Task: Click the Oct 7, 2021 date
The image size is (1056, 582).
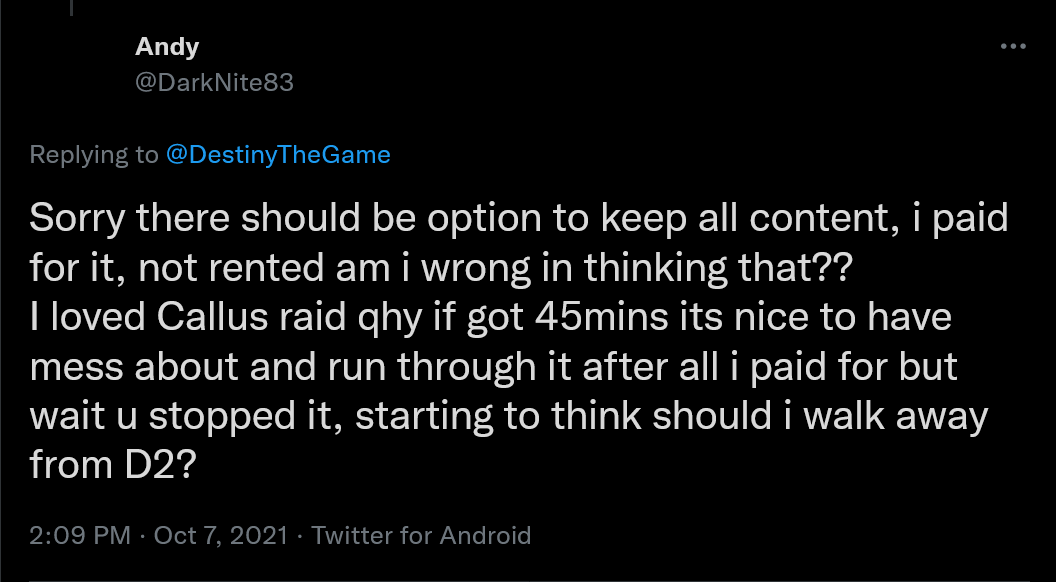Action: [x=221, y=536]
